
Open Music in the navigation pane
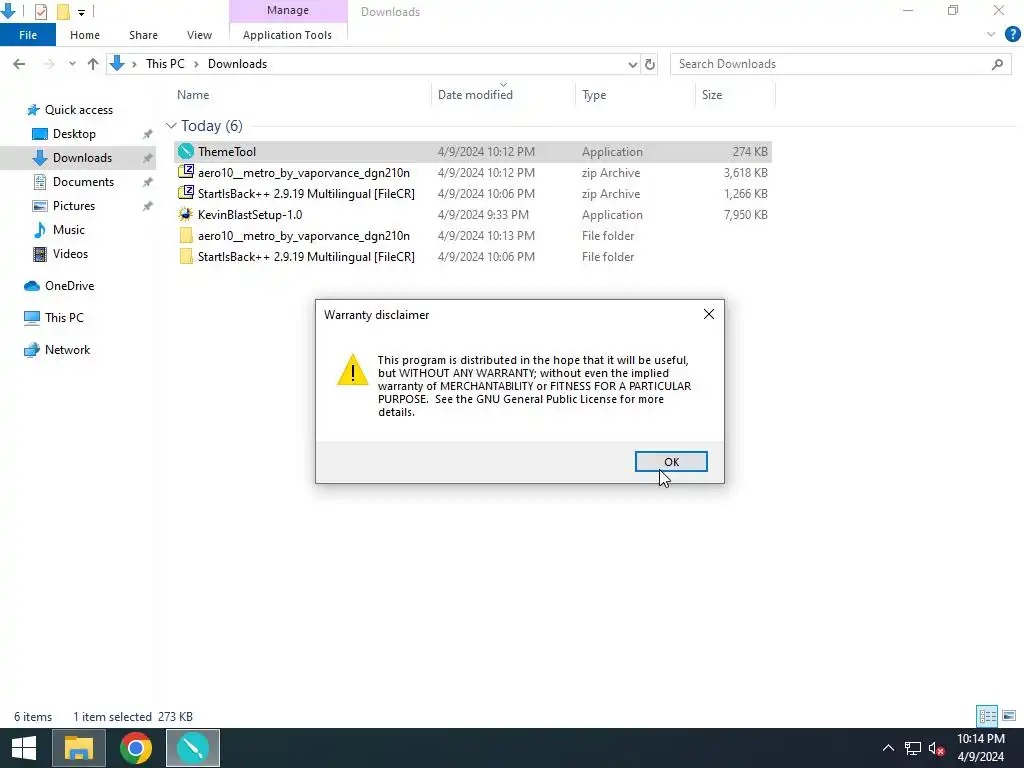click(69, 230)
